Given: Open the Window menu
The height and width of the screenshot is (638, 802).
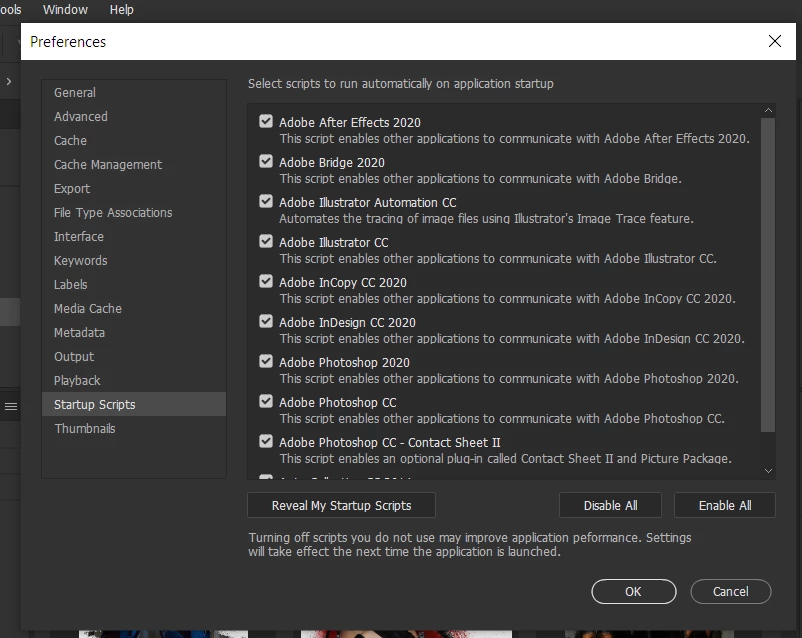Looking at the screenshot, I should pos(65,10).
